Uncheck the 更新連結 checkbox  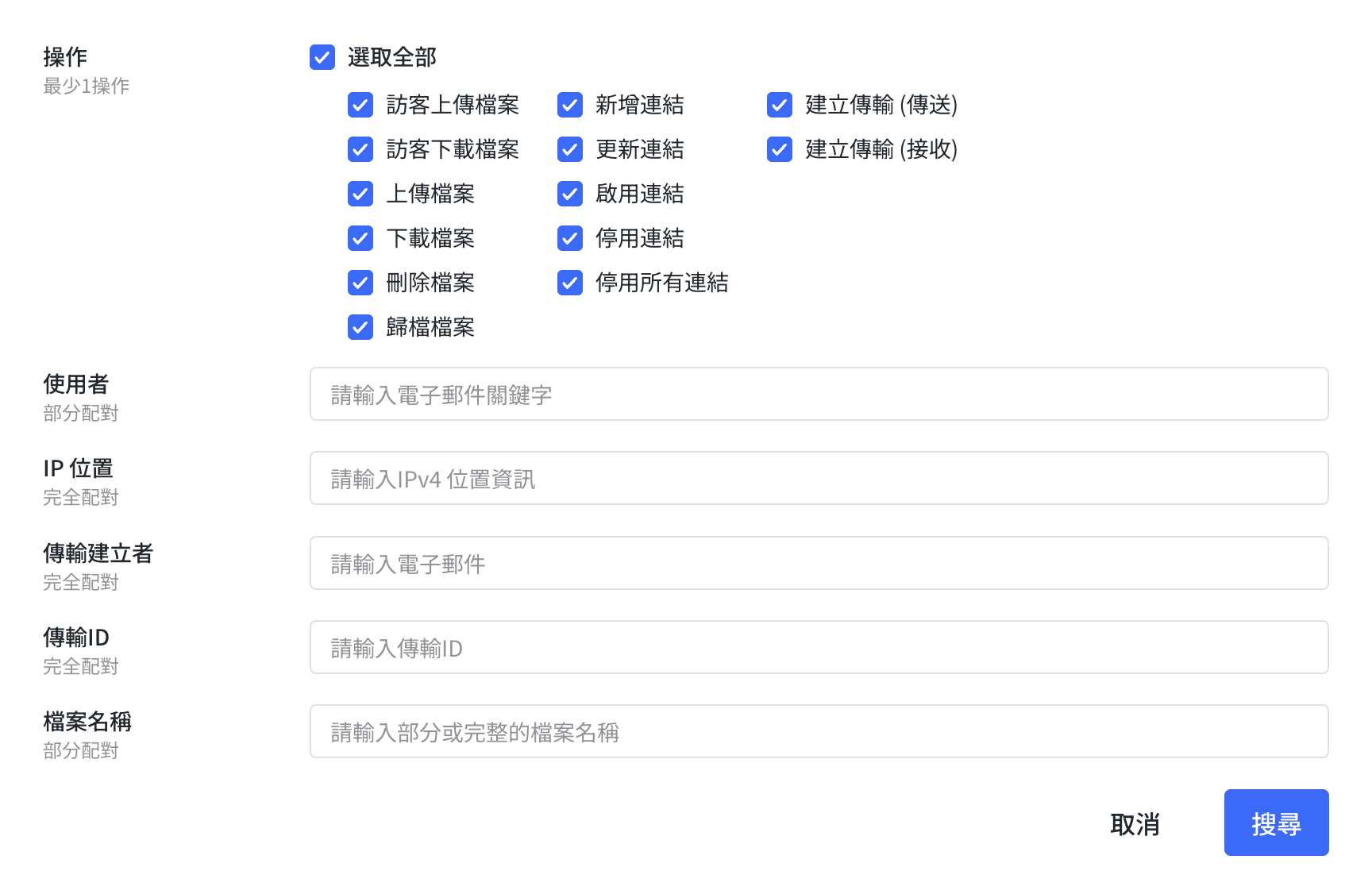click(570, 149)
